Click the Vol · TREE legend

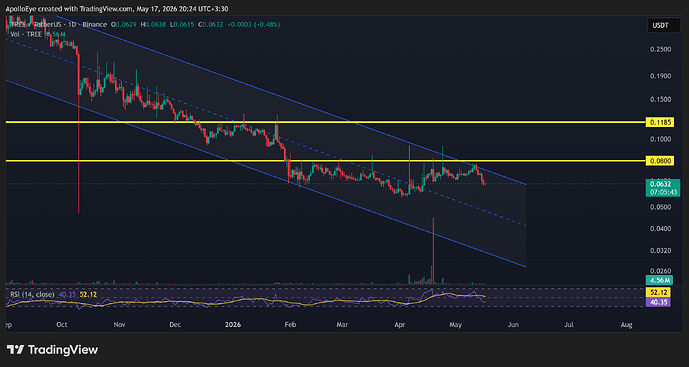[x=26, y=34]
